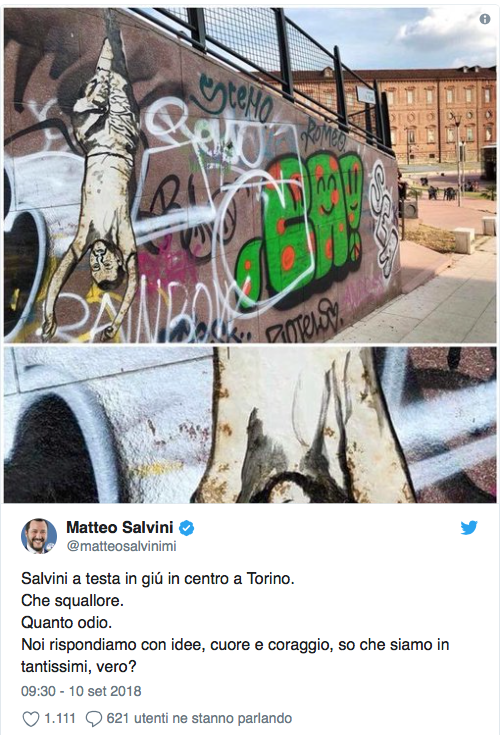Click the line 'Salvini a testa in giú'
502x735 pixels.
click(157, 578)
